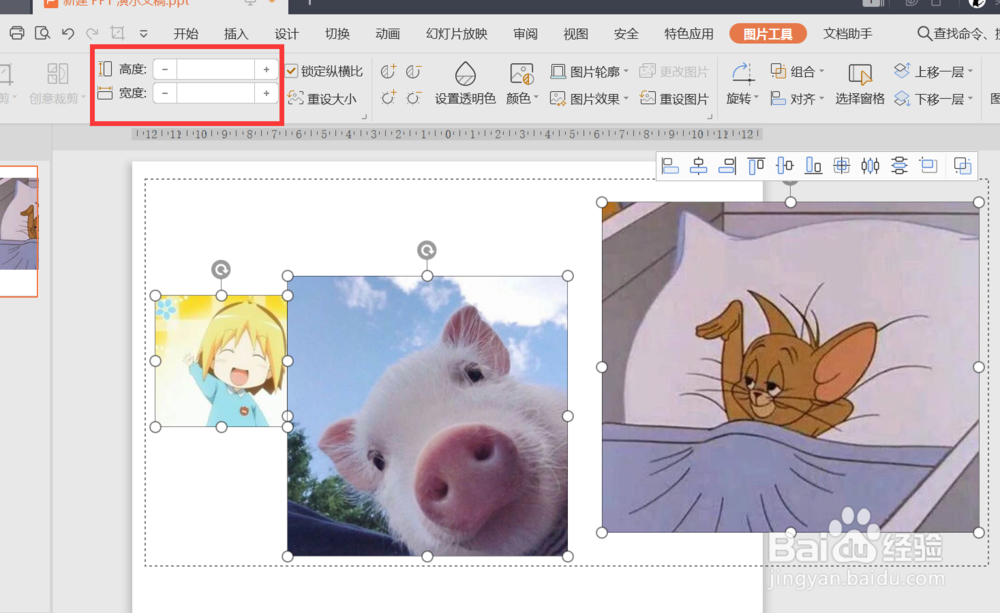
Task: Open the 选择窗格 selection pane
Action: (860, 83)
